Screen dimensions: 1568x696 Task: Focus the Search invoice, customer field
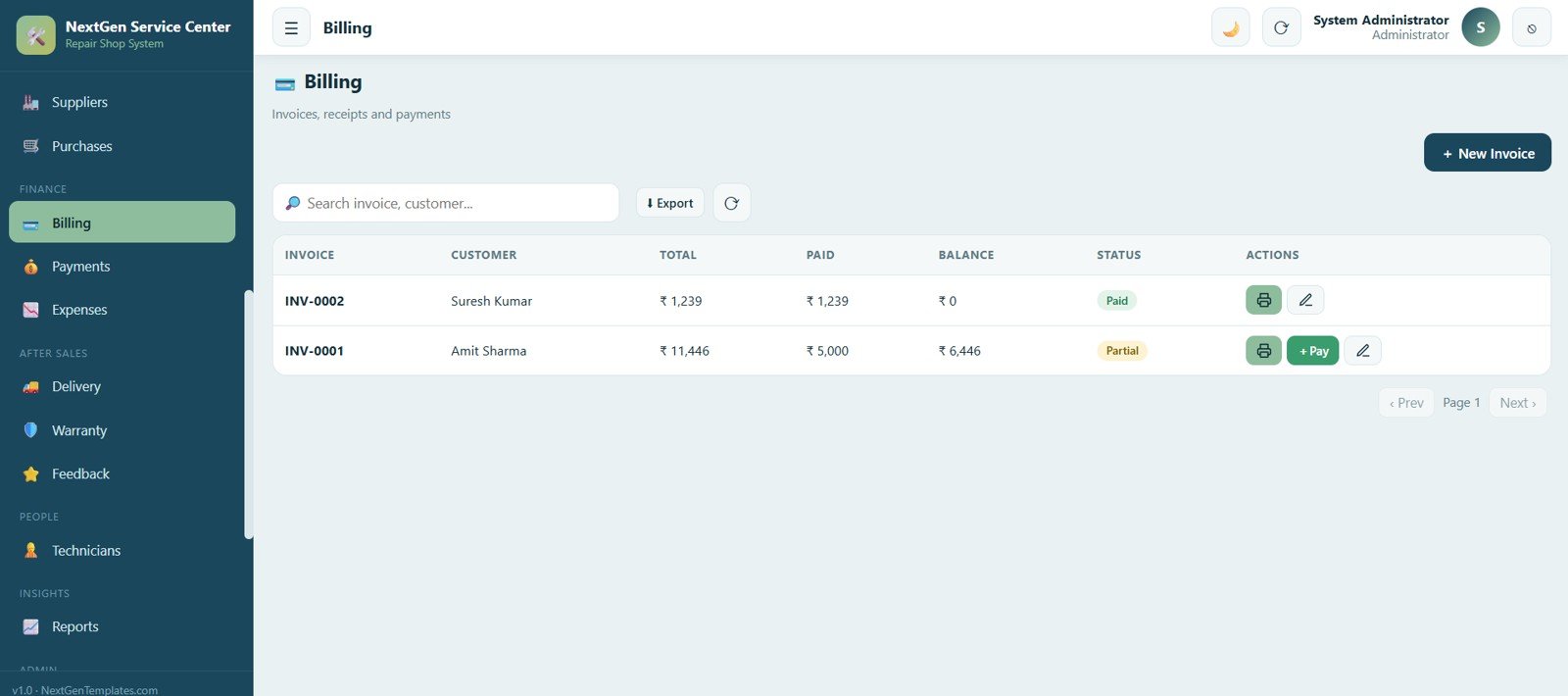(x=446, y=203)
